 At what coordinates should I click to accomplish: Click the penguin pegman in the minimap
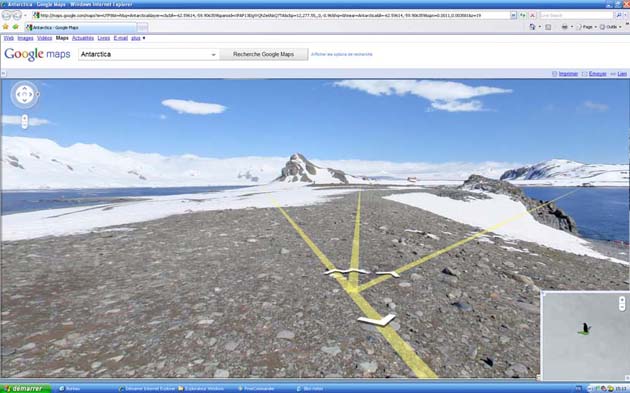coord(586,328)
